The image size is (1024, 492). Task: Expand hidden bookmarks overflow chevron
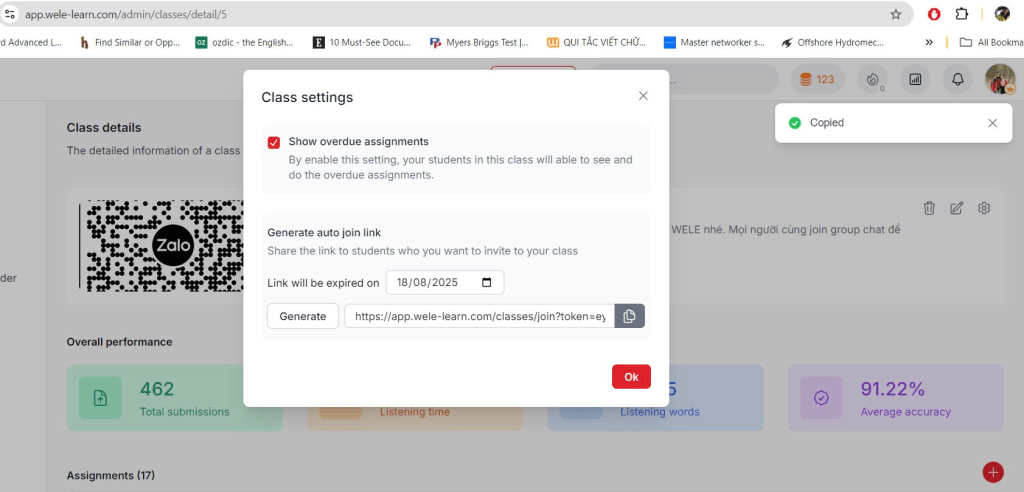929,42
